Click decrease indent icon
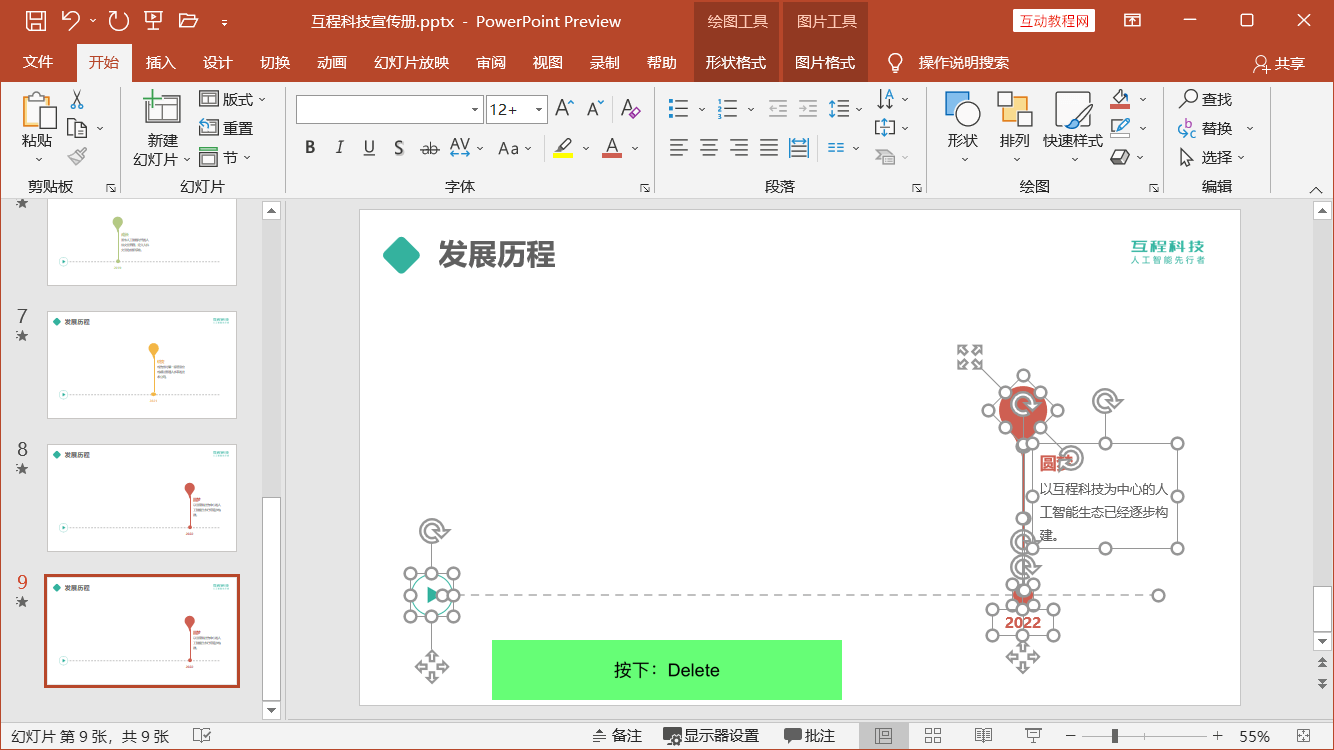 (x=777, y=108)
